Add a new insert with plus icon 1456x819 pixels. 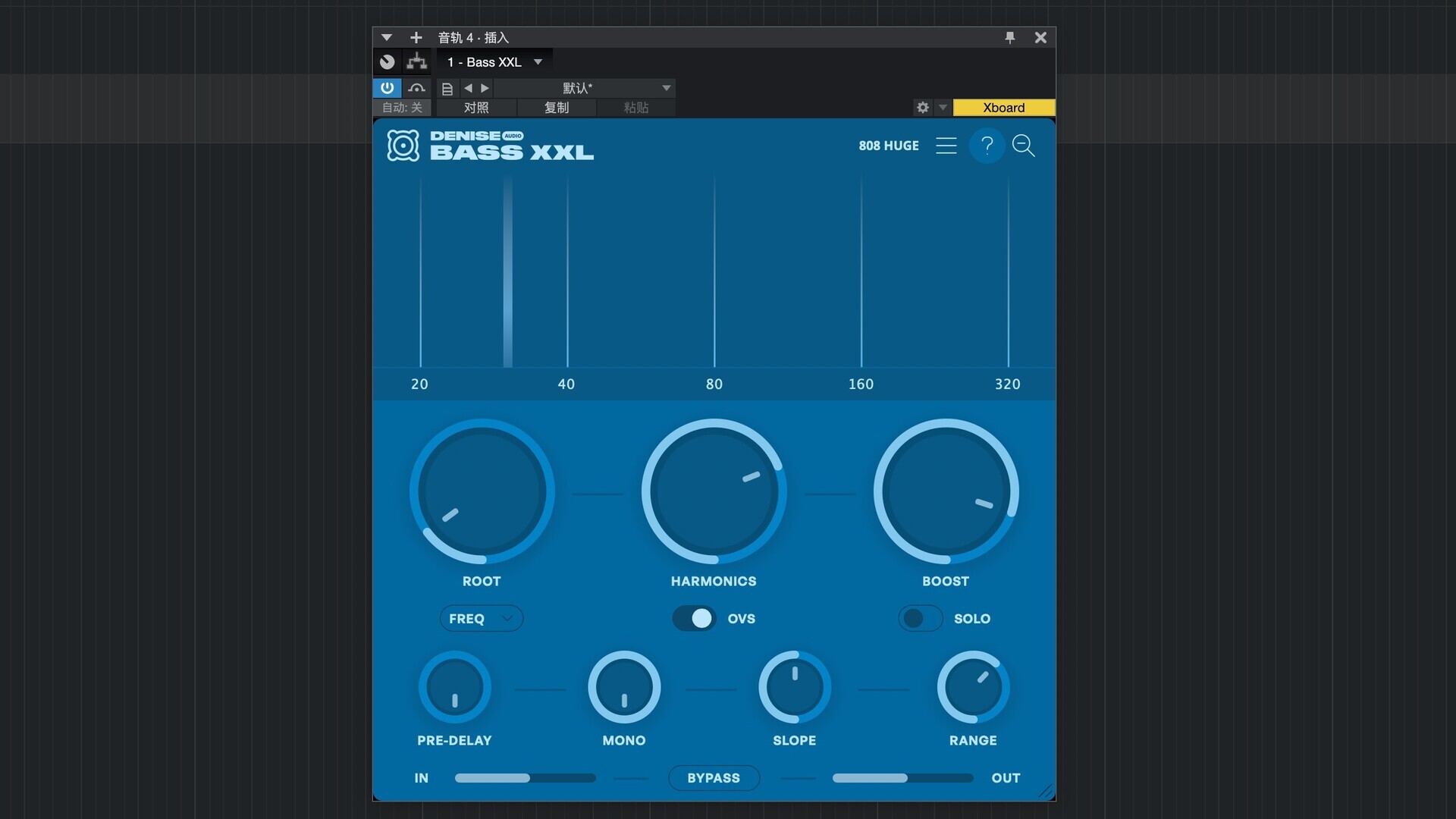[416, 37]
